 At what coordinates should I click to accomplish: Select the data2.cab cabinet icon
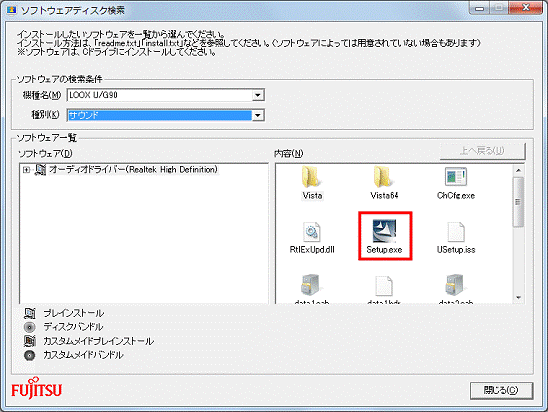[x=455, y=285]
